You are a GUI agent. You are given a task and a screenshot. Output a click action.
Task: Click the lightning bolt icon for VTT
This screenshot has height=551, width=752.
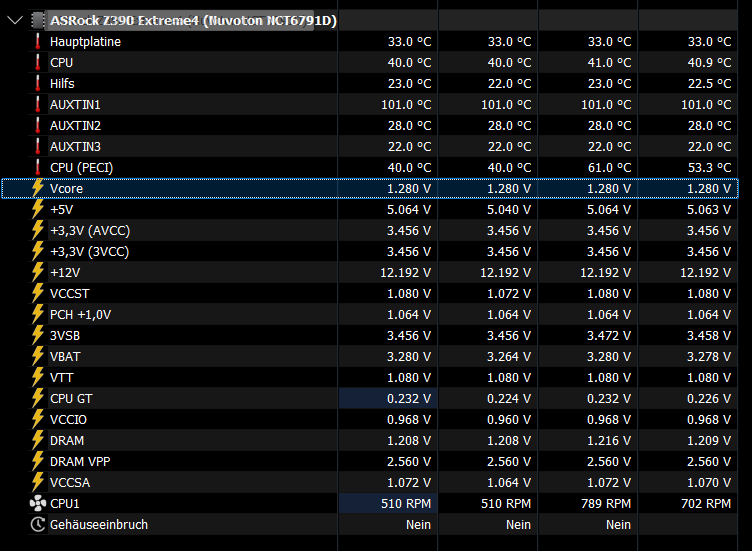click(x=38, y=377)
